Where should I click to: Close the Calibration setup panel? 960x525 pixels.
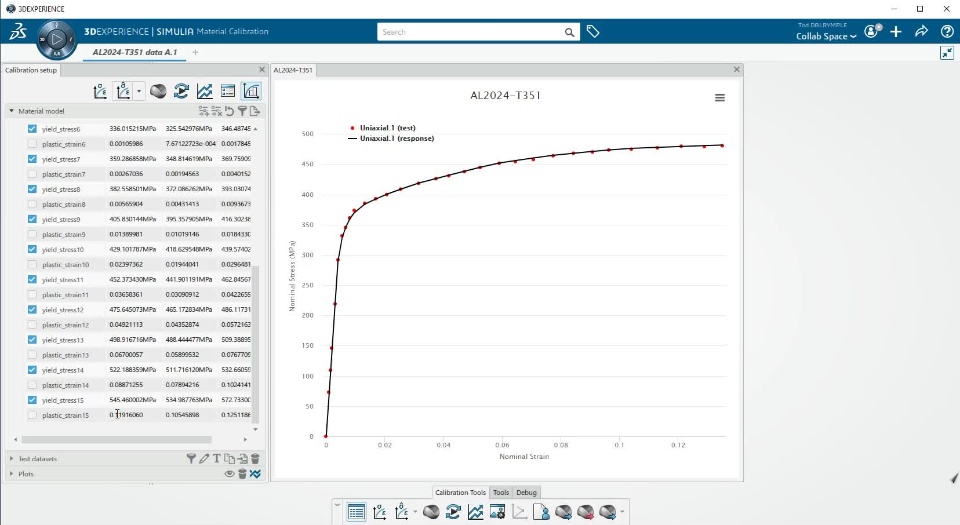[x=262, y=70]
